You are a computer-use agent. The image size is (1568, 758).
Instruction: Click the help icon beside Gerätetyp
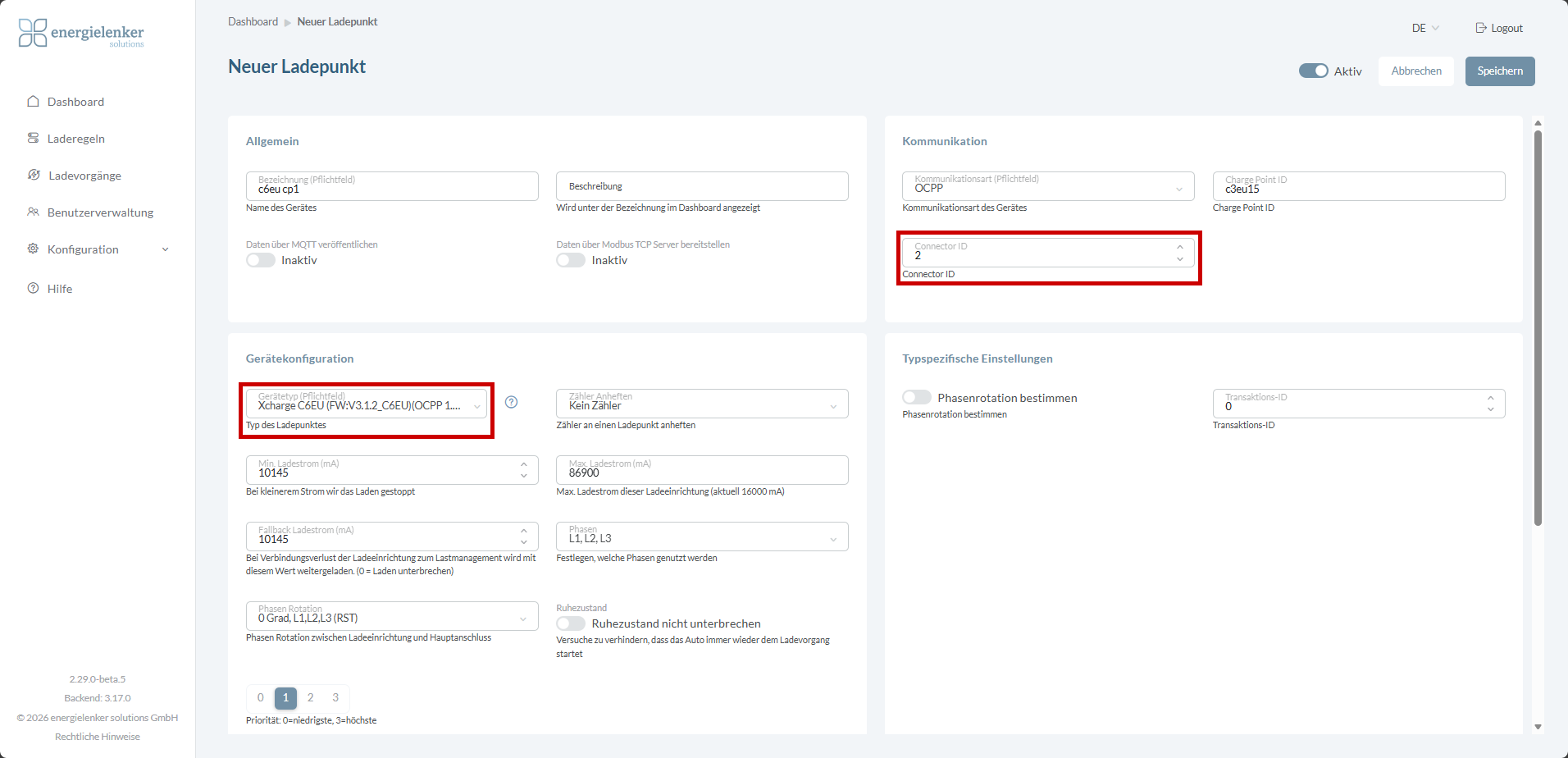tap(511, 402)
